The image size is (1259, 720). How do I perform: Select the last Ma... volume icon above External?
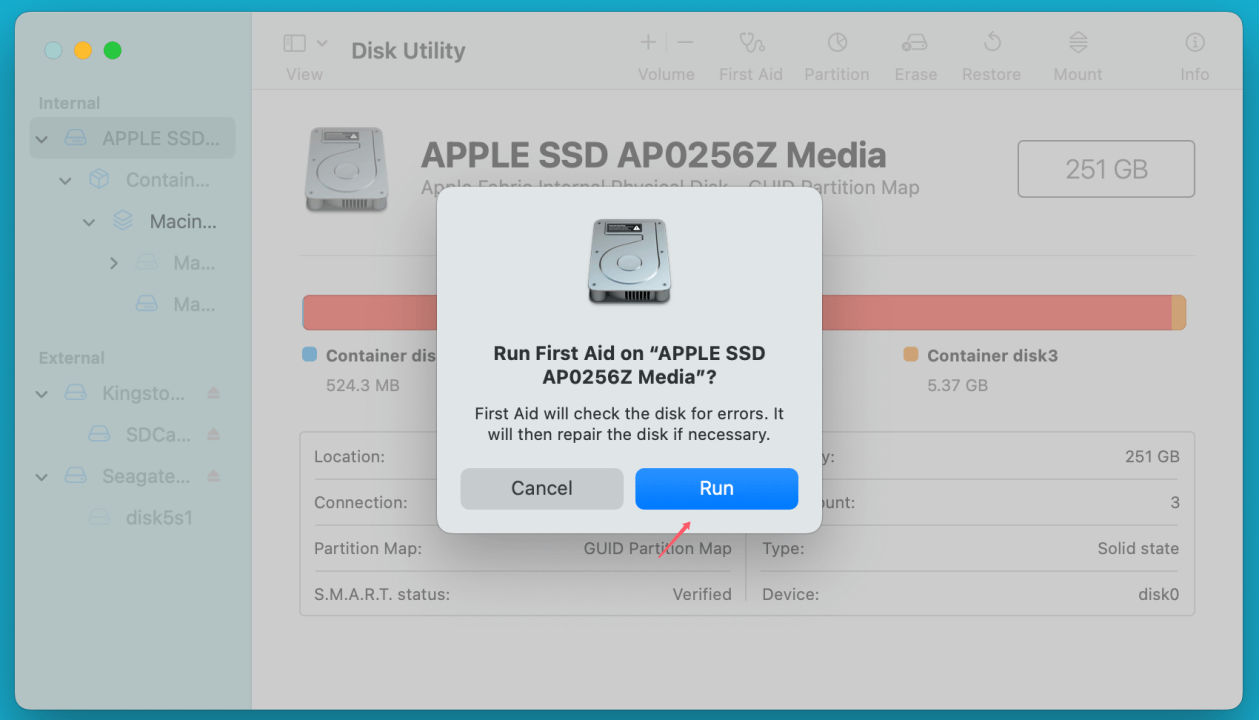coord(147,303)
